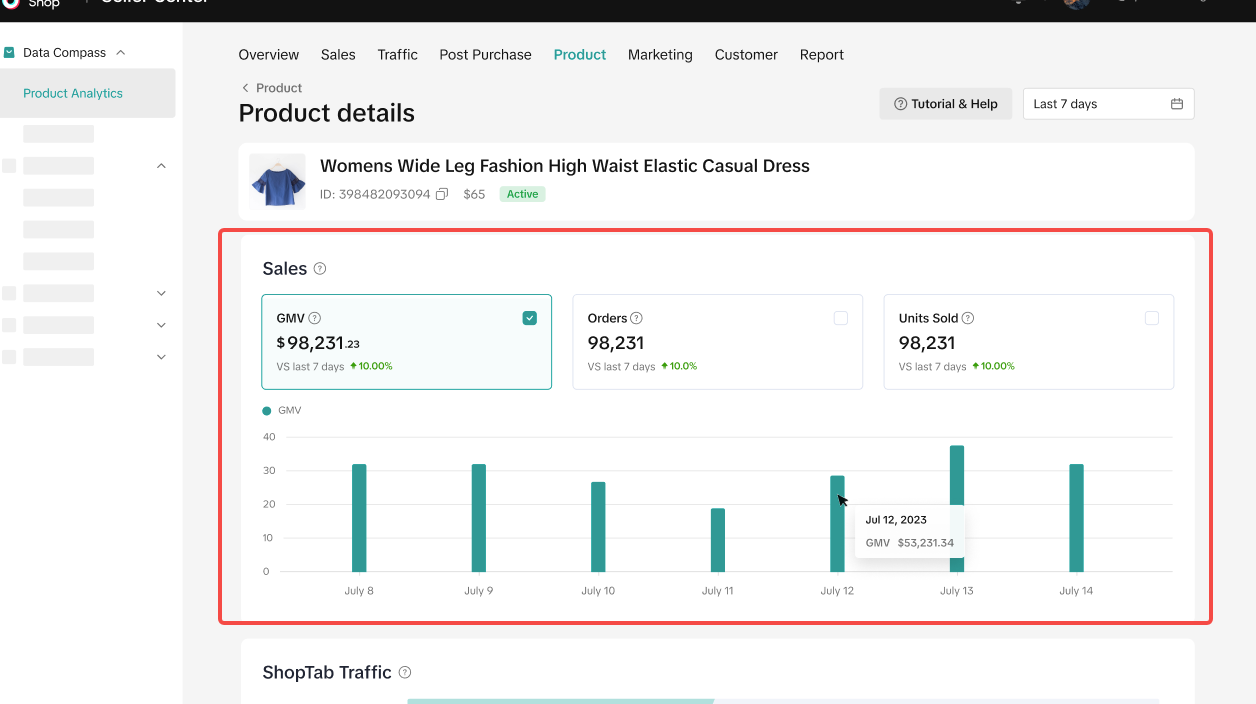Click the Orders info question icon
Image resolution: width=1256 pixels, height=704 pixels.
(x=637, y=318)
